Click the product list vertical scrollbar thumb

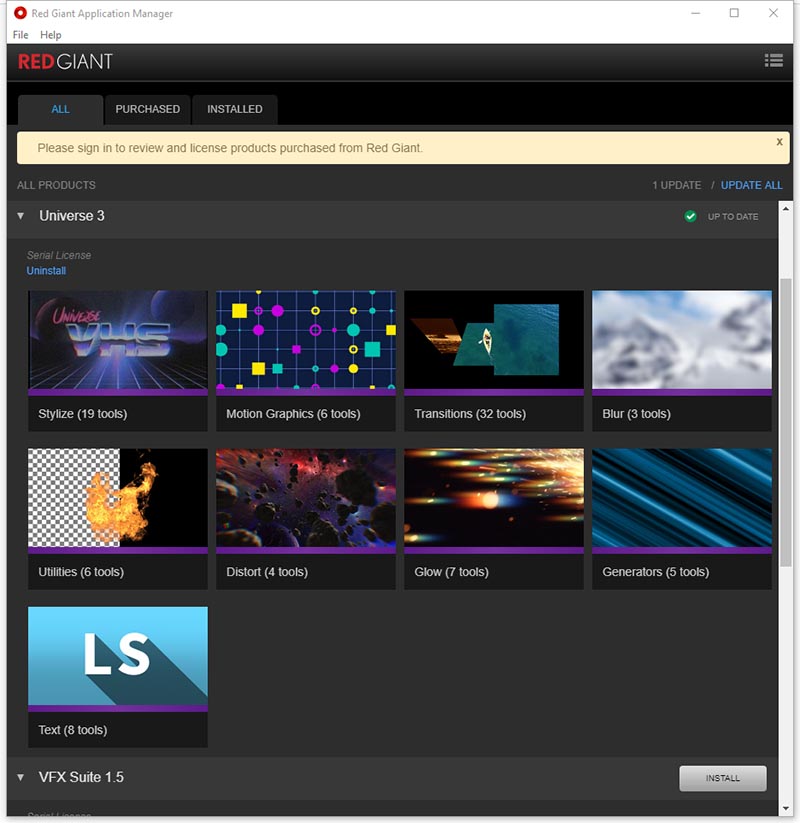point(785,423)
